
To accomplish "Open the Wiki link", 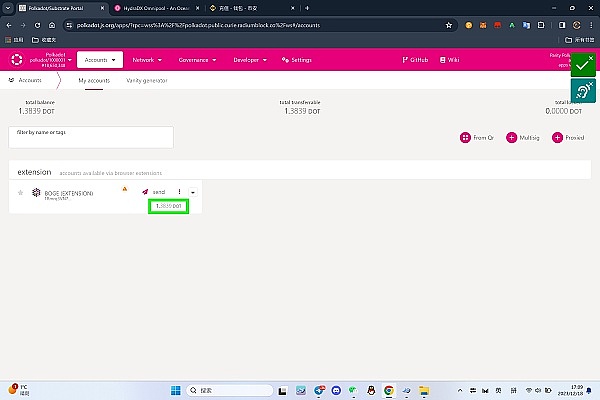I will [x=450, y=60].
